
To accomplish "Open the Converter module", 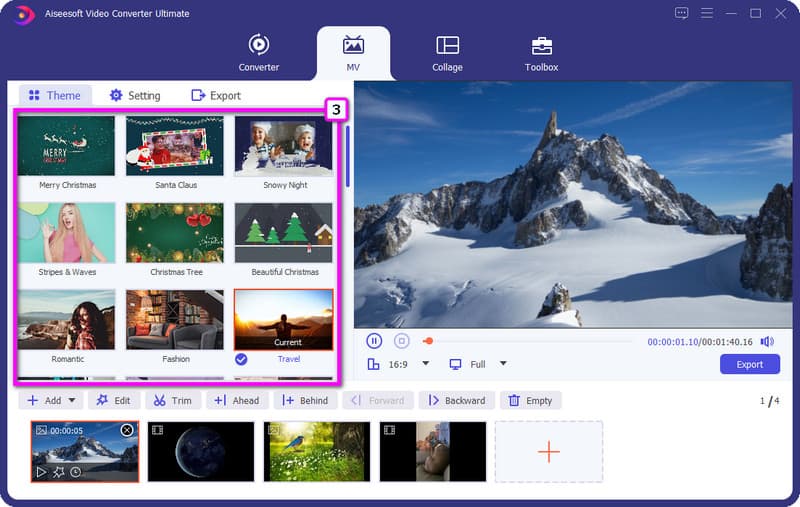I will [259, 53].
